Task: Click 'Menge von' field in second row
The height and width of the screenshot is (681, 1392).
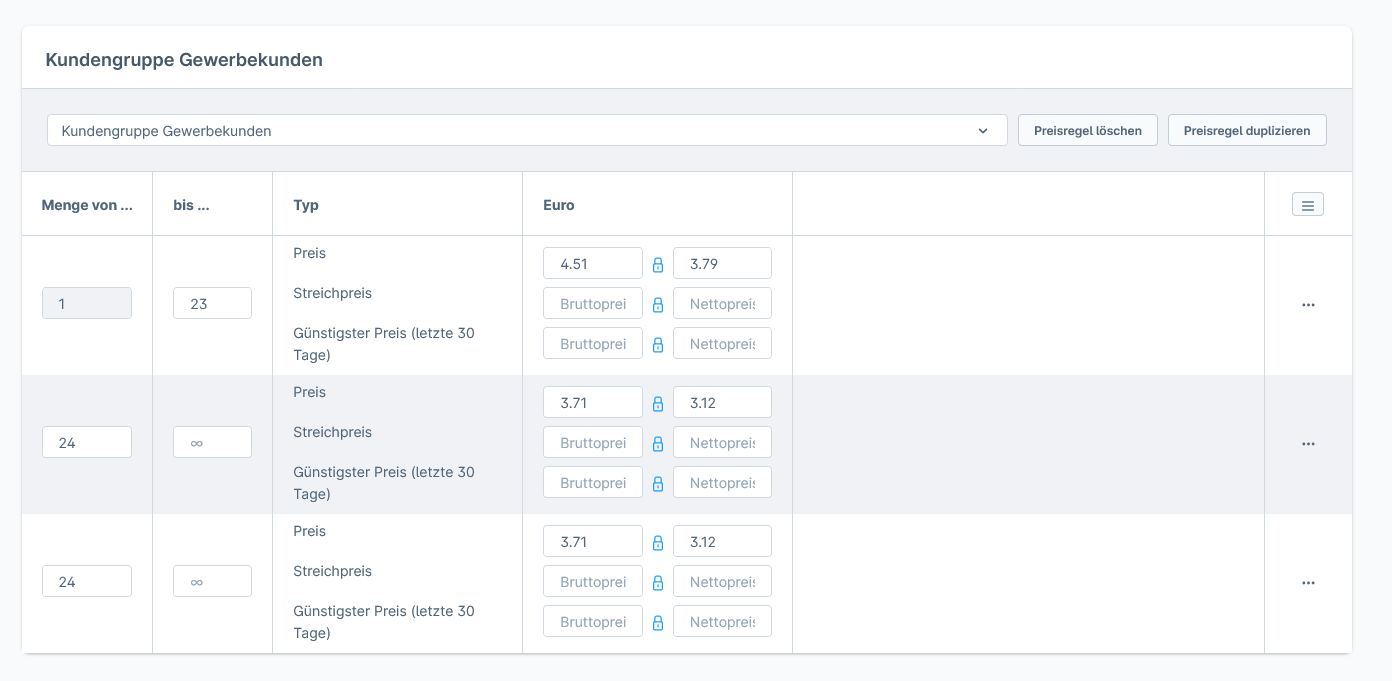Action: pos(87,443)
